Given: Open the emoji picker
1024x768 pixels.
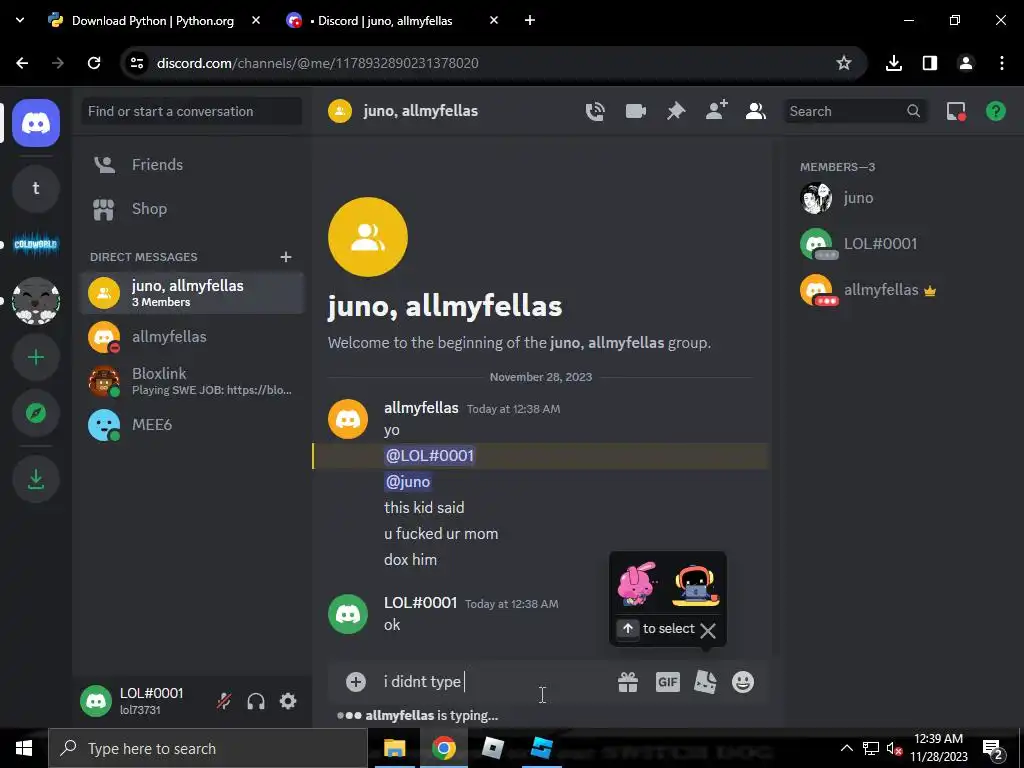Looking at the screenshot, I should (x=743, y=682).
